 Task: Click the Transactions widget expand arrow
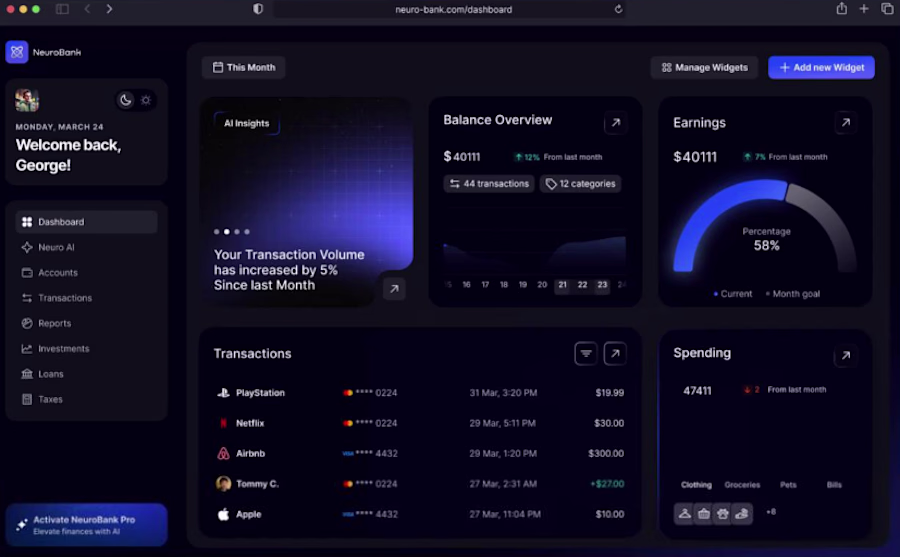tap(615, 354)
